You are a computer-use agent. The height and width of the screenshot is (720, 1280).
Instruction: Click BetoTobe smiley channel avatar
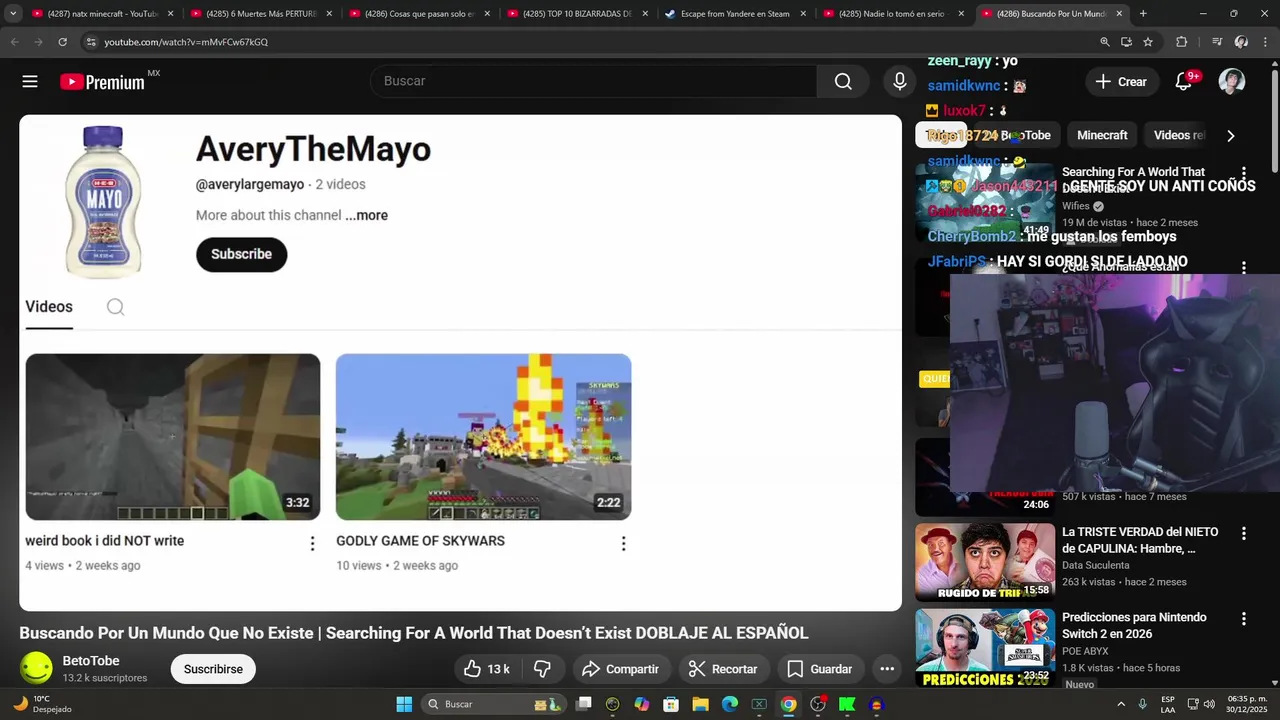pos(37,668)
